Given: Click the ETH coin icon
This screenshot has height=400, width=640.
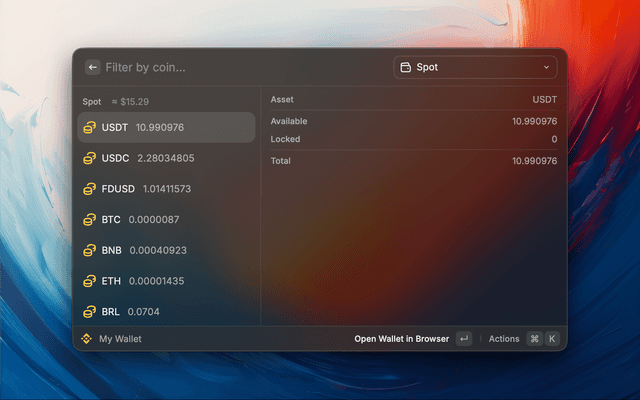Looking at the screenshot, I should click(90, 281).
